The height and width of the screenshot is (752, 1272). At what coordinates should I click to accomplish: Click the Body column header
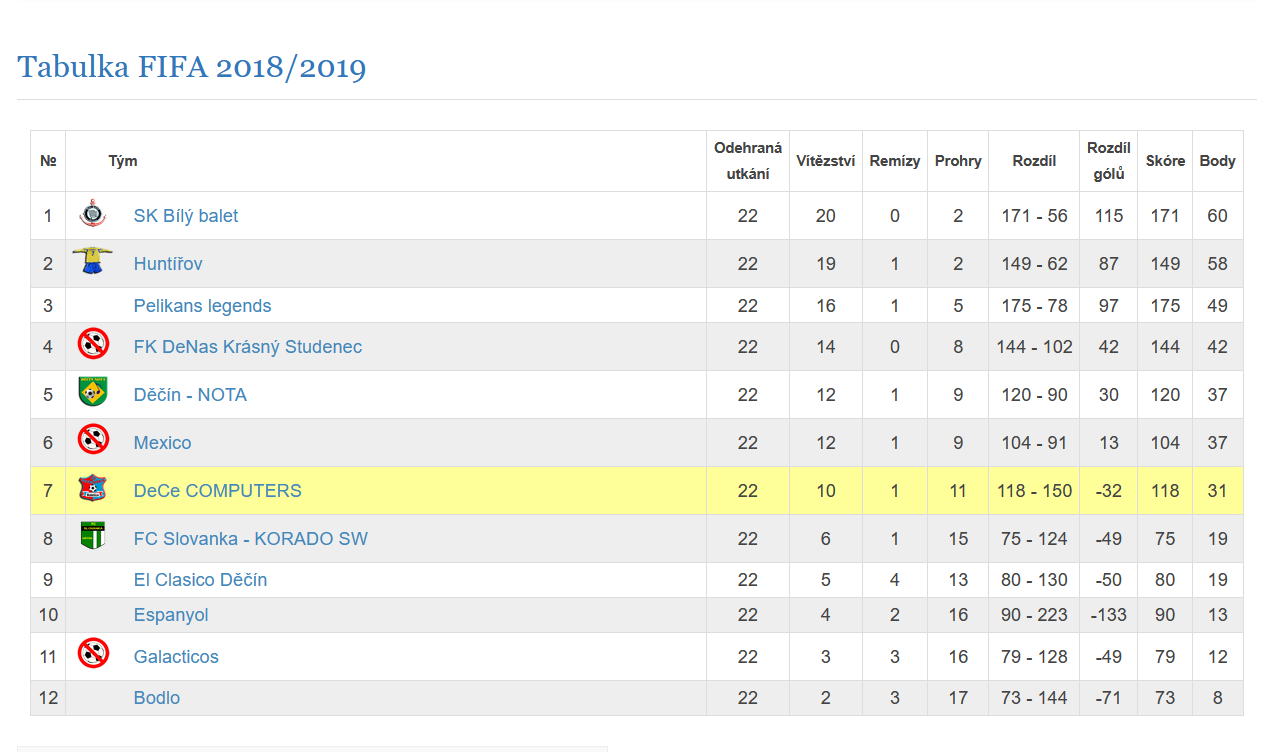(1217, 161)
